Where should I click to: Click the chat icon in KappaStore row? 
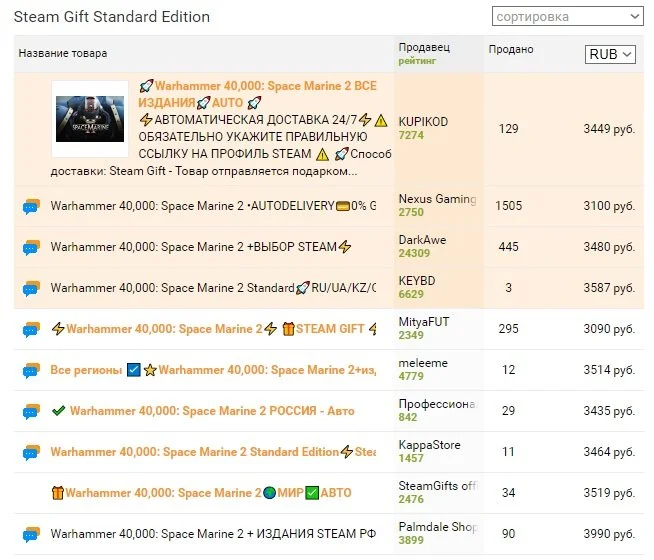click(31, 452)
